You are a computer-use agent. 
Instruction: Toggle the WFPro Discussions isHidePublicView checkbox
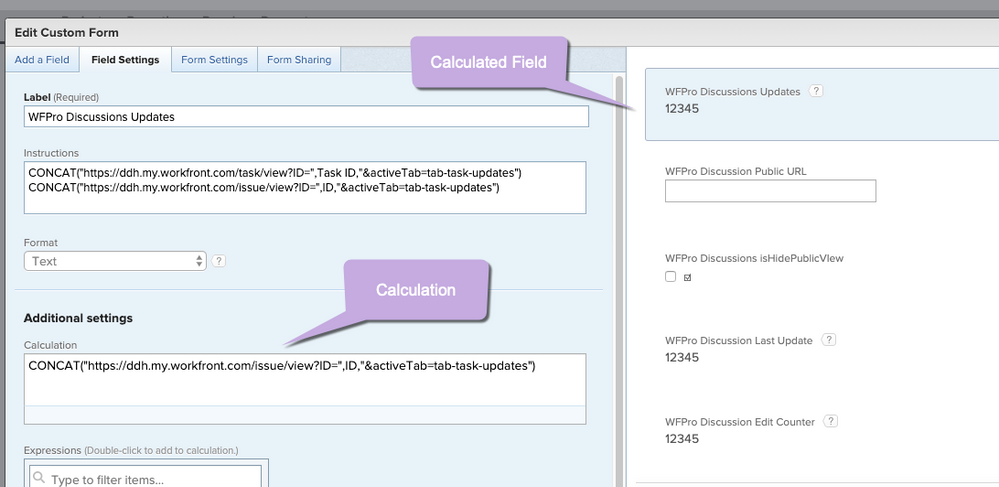[670, 277]
